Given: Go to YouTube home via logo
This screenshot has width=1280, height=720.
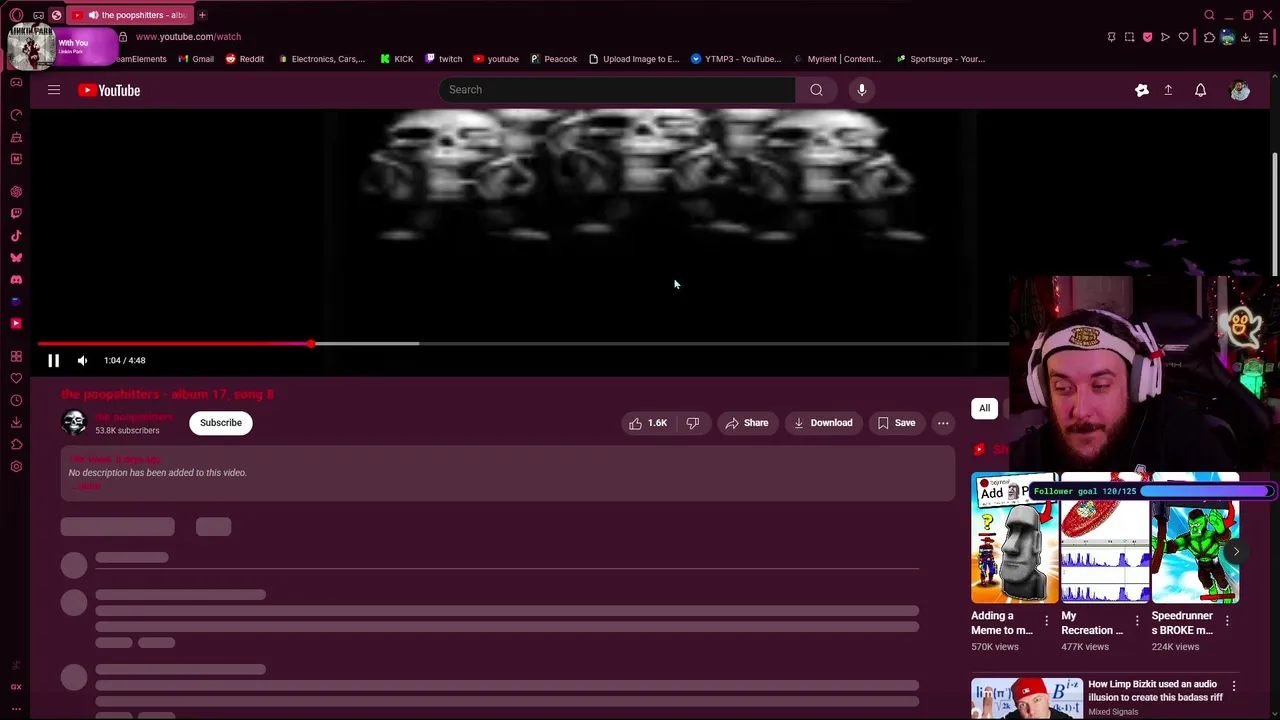Looking at the screenshot, I should (110, 90).
